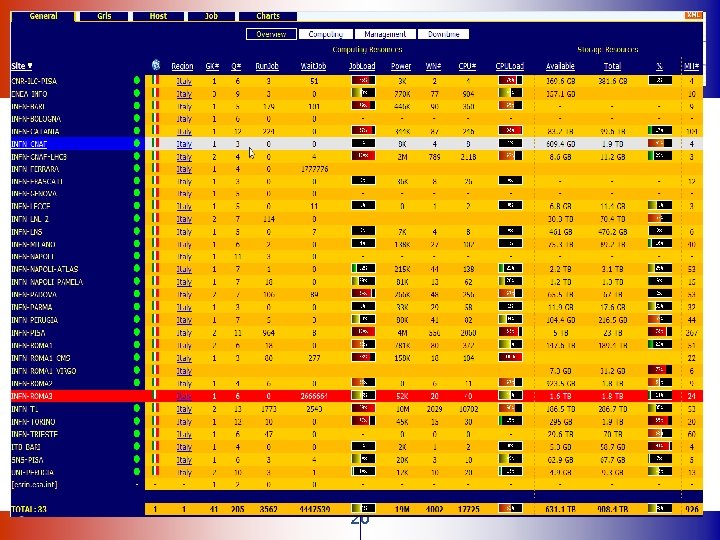Click RunJob value 1773 for INFN-T1
The width and height of the screenshot is (720, 540).
point(268,409)
